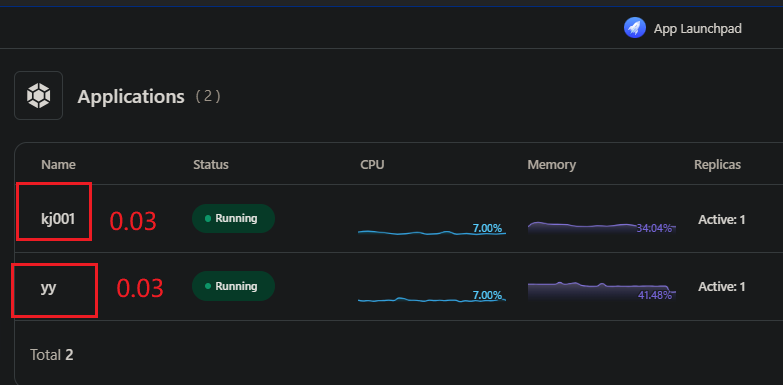View the kj001 Memory usage graph
Viewport: 783px width, 385px height.
602,228
